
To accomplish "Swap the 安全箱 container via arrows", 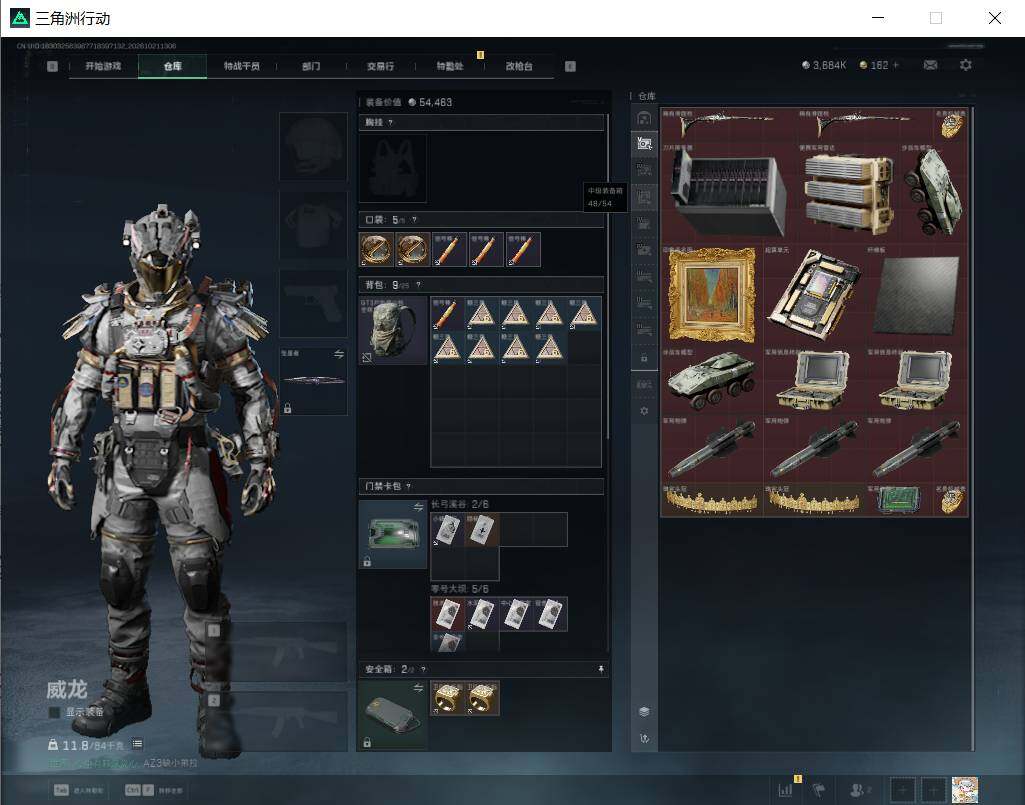I will [x=418, y=688].
